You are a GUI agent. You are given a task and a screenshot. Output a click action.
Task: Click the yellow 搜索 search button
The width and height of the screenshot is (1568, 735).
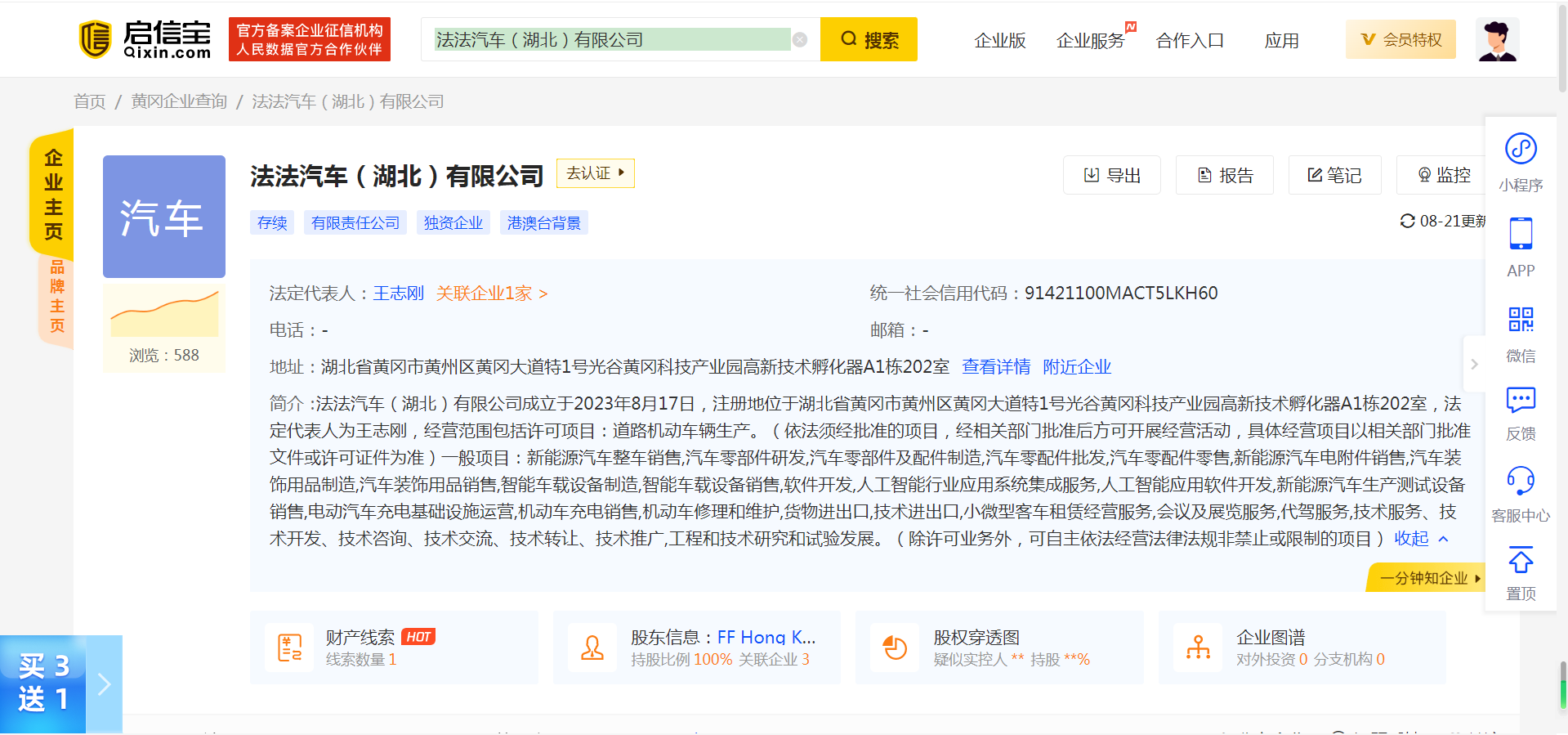869,39
